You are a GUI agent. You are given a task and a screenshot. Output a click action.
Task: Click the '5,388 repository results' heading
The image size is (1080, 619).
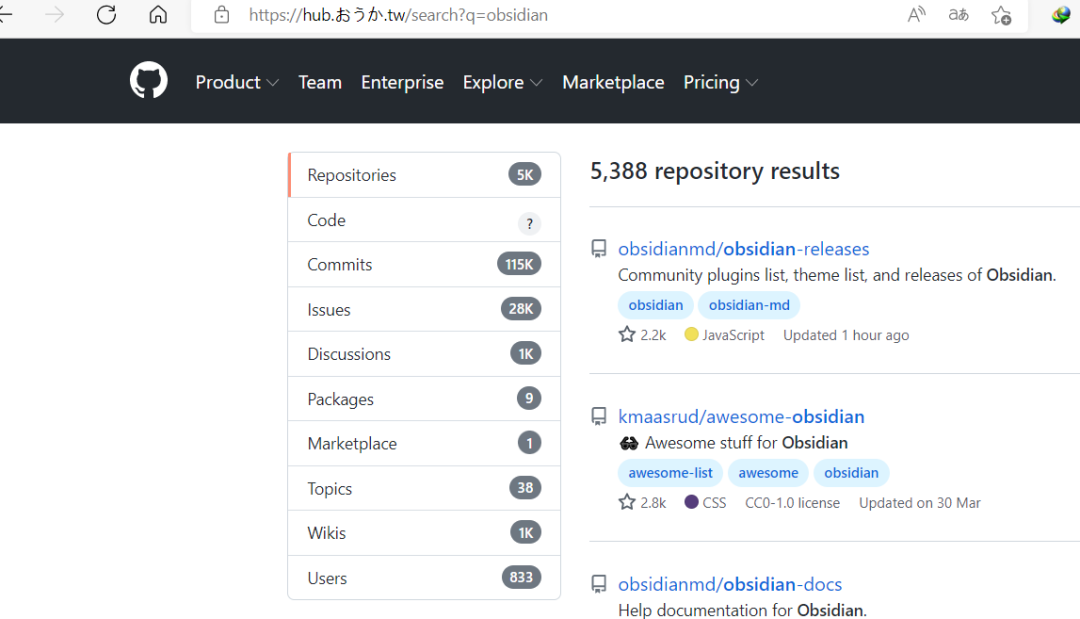coord(715,171)
